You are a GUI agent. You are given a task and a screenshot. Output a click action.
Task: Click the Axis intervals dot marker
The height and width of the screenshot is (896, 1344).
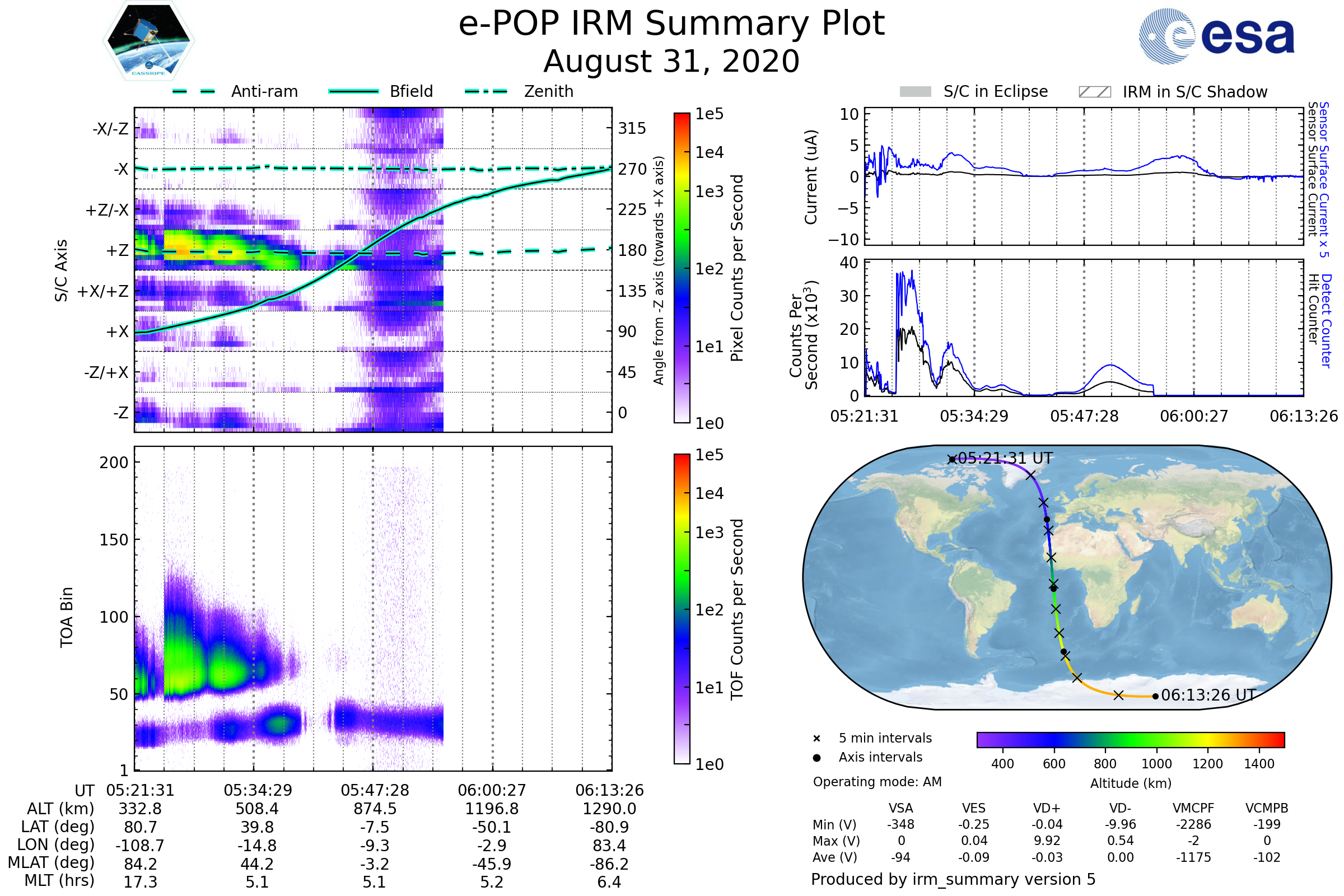816,758
